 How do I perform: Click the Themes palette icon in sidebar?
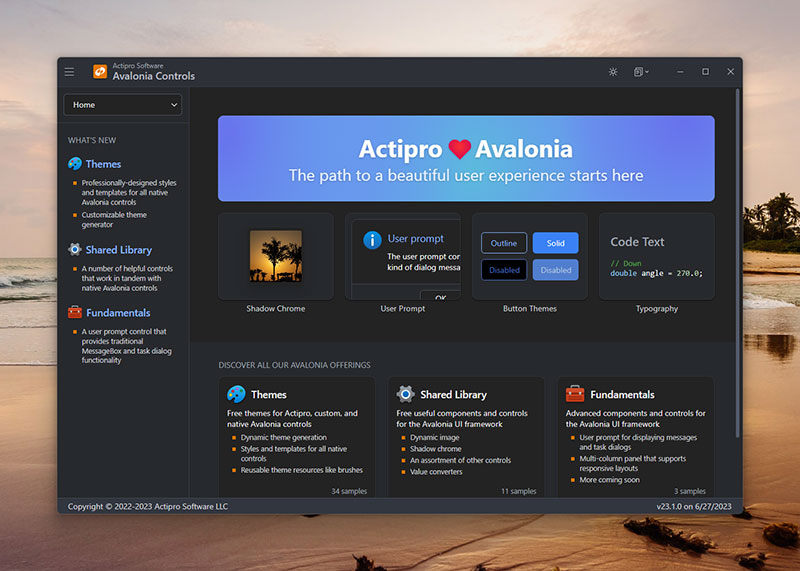tap(75, 164)
